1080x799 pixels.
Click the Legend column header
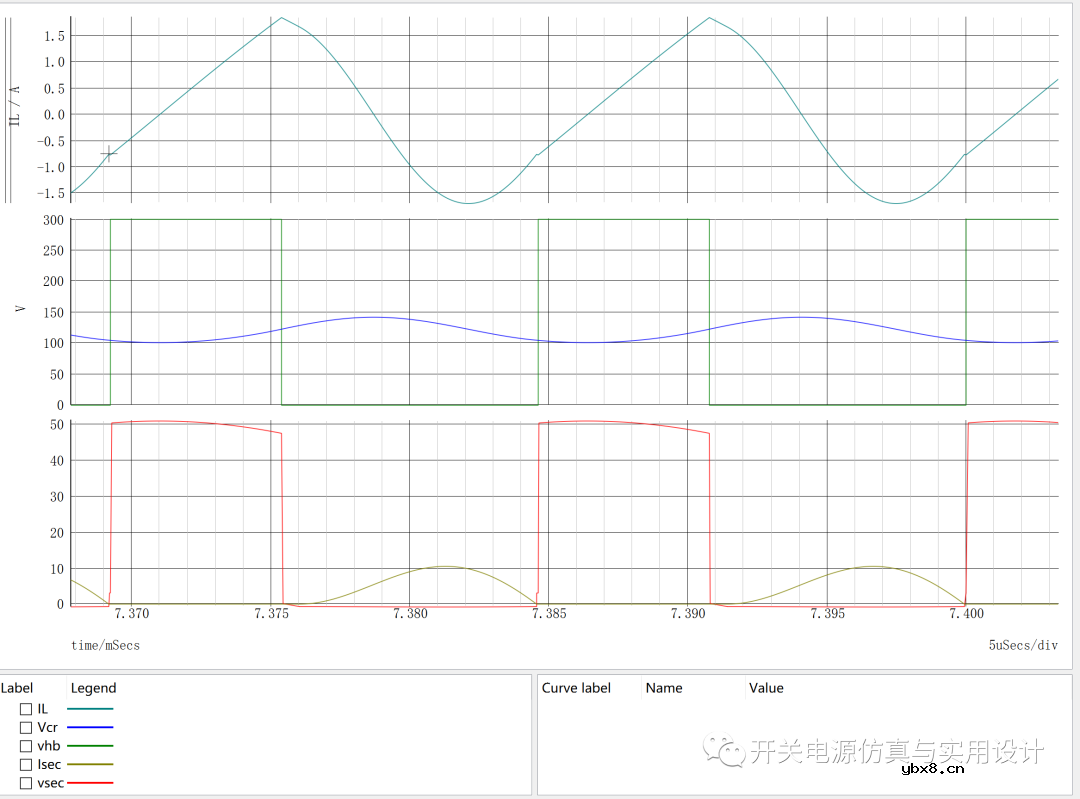[93, 688]
